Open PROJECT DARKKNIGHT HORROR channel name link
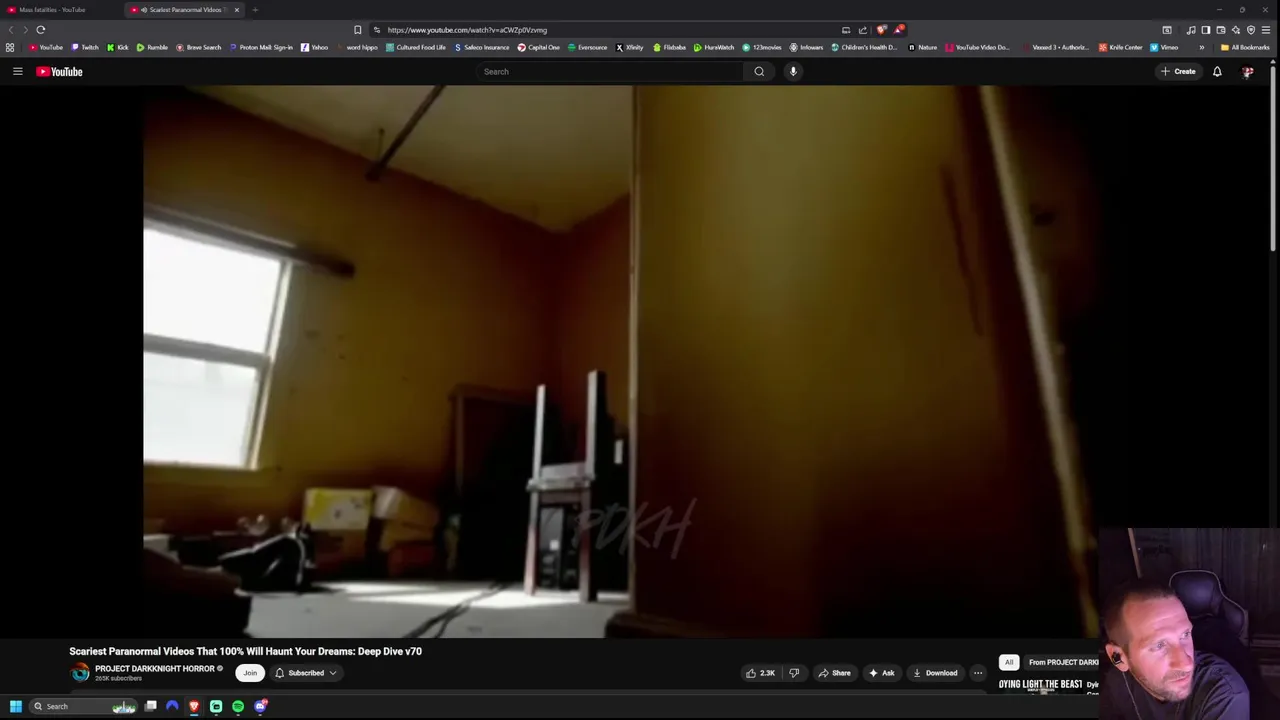This screenshot has height=720, width=1280. tap(155, 668)
